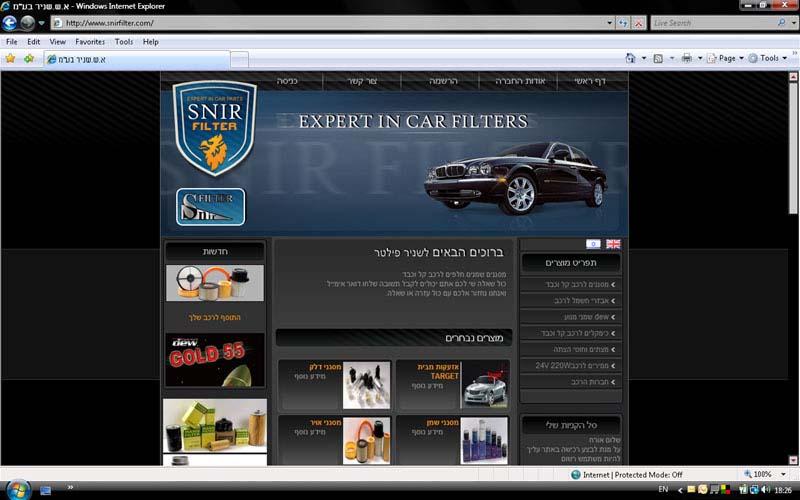Open כימקלים לרכב קל וכבד category
Viewport: 800px width, 500px height.
(570, 333)
